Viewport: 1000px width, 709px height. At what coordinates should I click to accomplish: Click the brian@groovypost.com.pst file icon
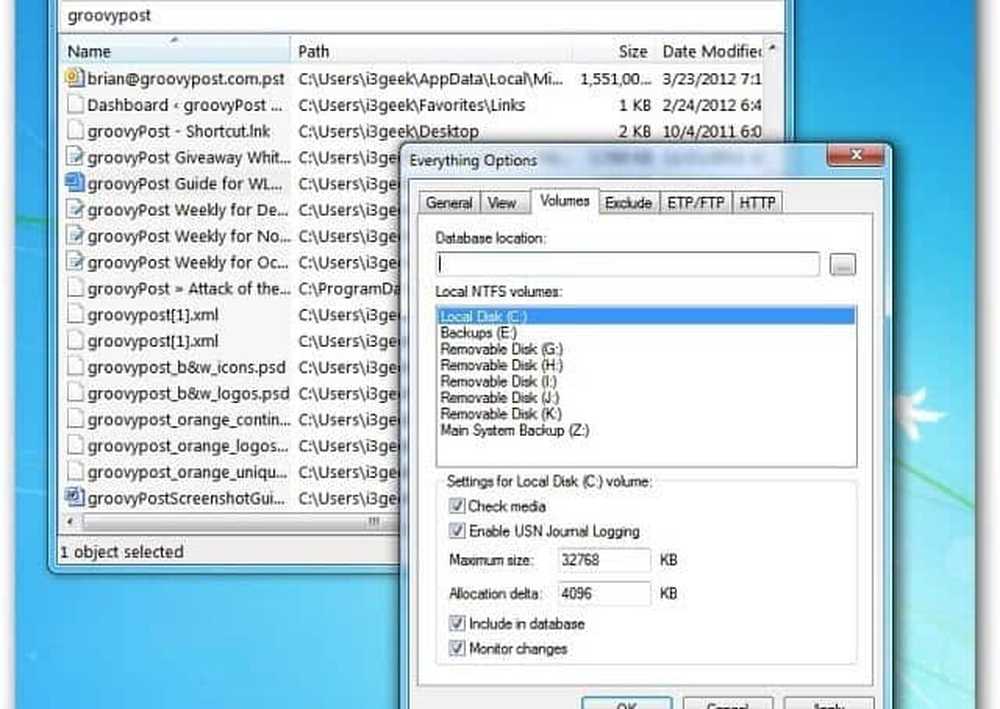(x=74, y=78)
